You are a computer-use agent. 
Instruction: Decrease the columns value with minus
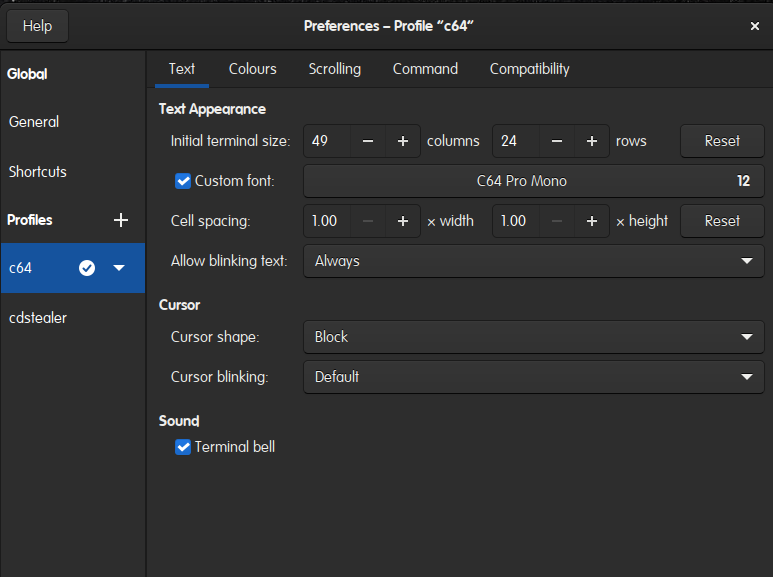coord(368,141)
